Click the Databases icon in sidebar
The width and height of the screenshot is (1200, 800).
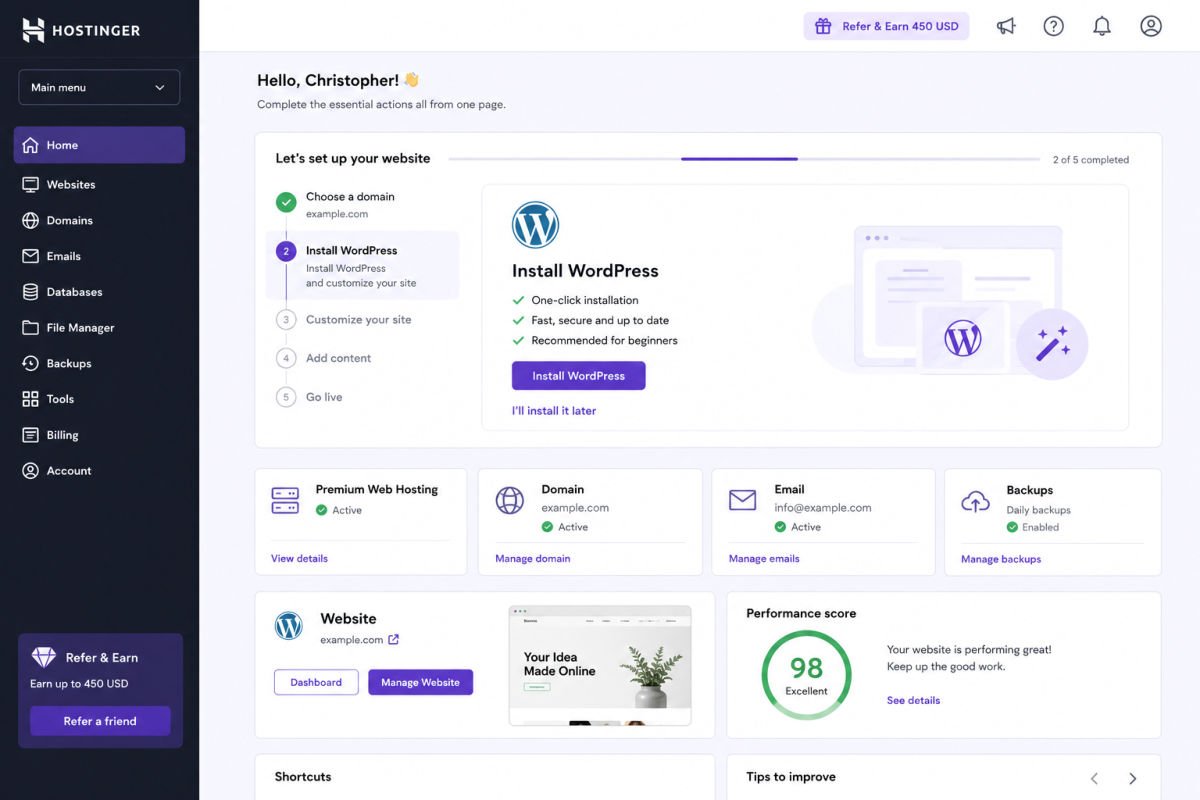[x=30, y=292]
